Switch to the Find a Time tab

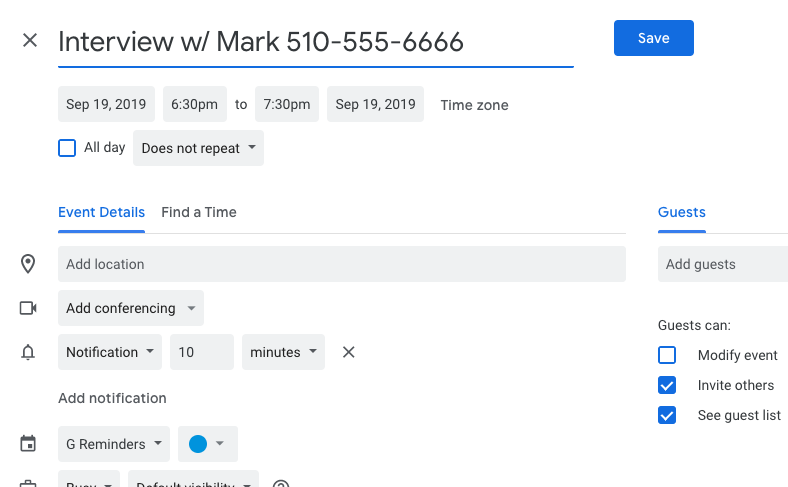tap(199, 213)
